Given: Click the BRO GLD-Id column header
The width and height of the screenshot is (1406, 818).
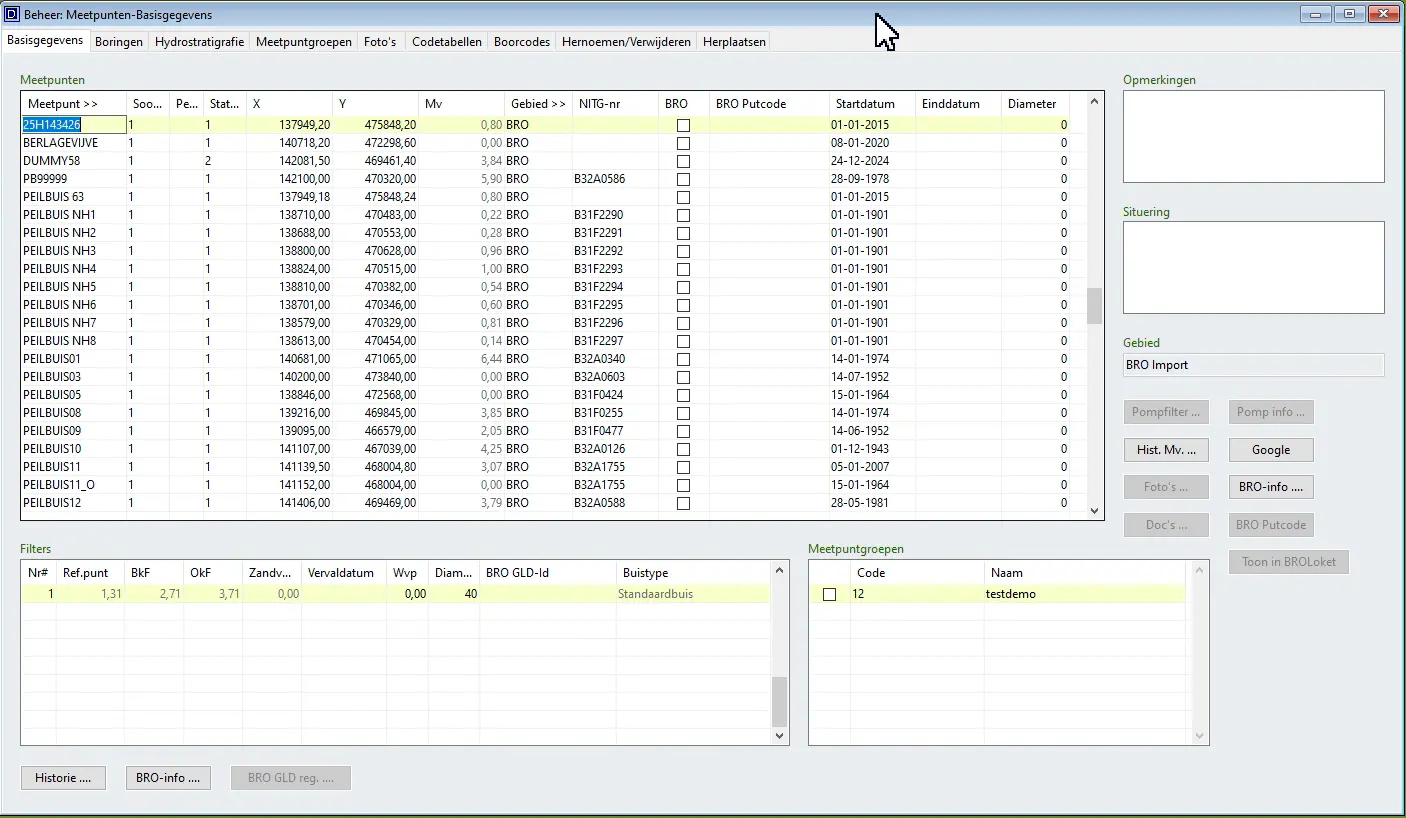Looking at the screenshot, I should pyautogui.click(x=548, y=573).
